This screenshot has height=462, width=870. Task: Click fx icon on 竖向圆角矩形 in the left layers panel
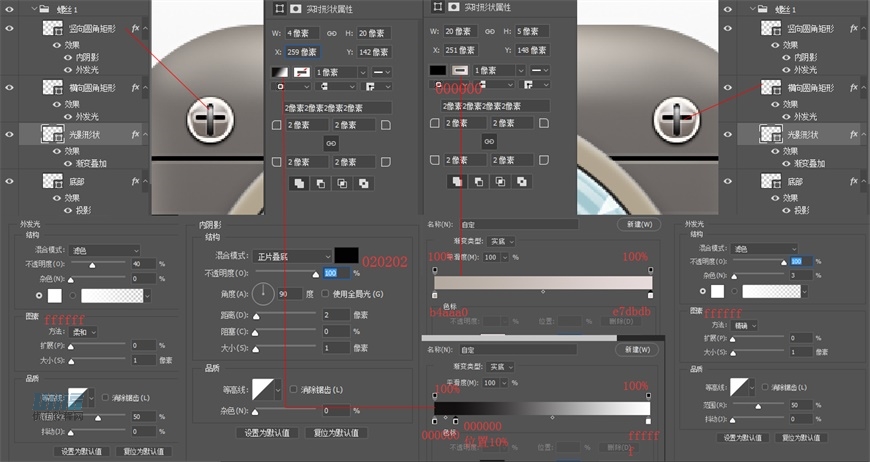135,28
